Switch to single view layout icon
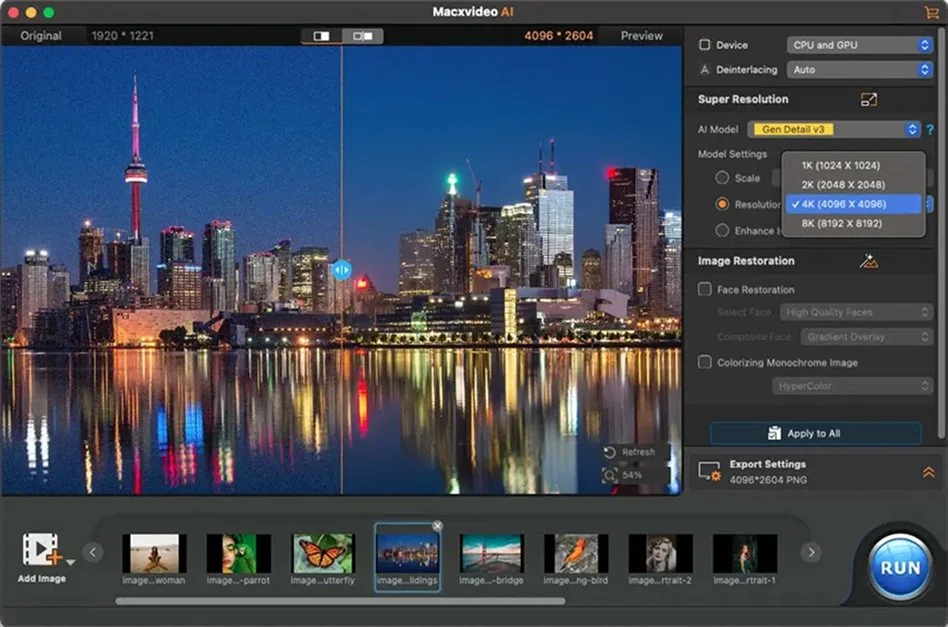Screen dimensions: 948x627 tap(322, 36)
